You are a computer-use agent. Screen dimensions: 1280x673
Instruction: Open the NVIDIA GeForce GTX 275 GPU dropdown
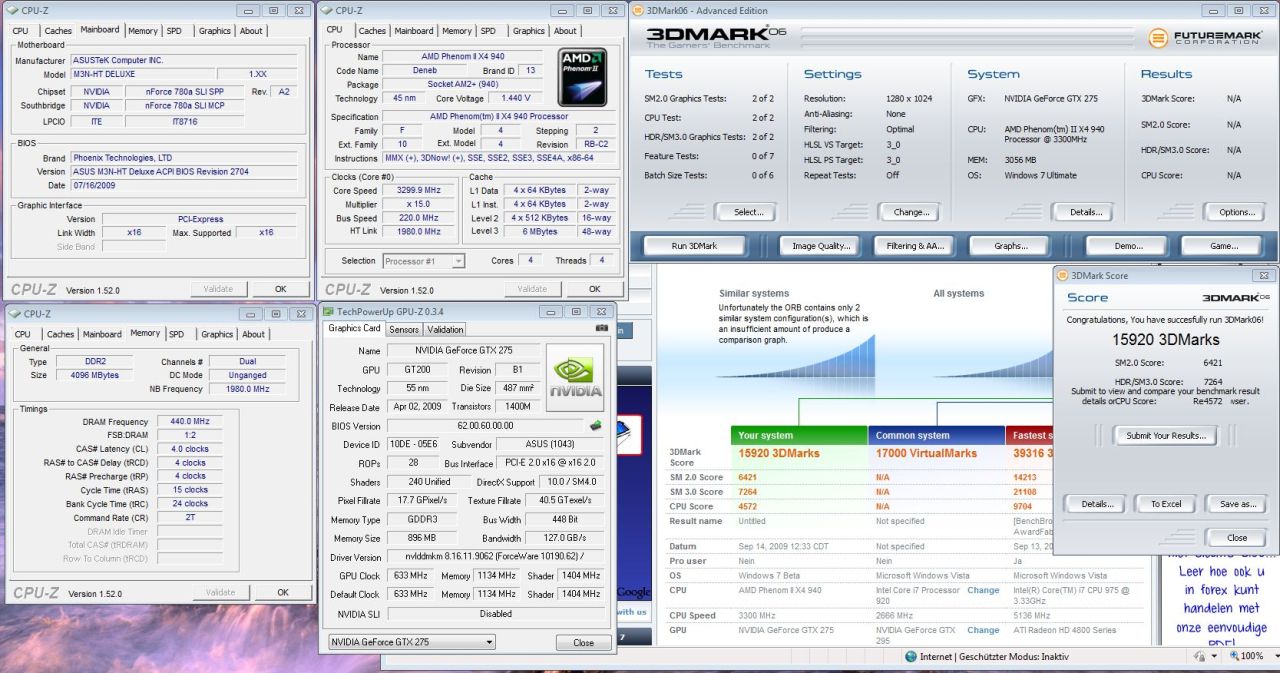[412, 641]
